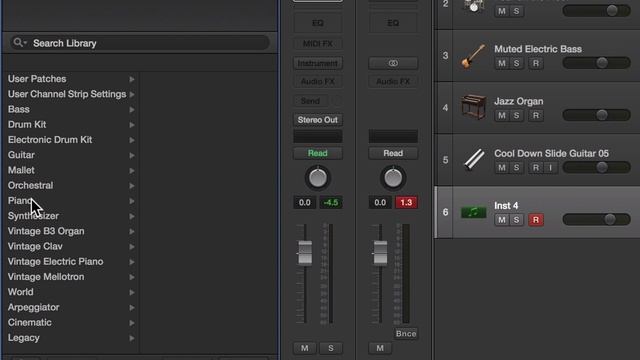Expand User Channel Strip Settings arrow
The height and width of the screenshot is (360, 640).
[132, 94]
